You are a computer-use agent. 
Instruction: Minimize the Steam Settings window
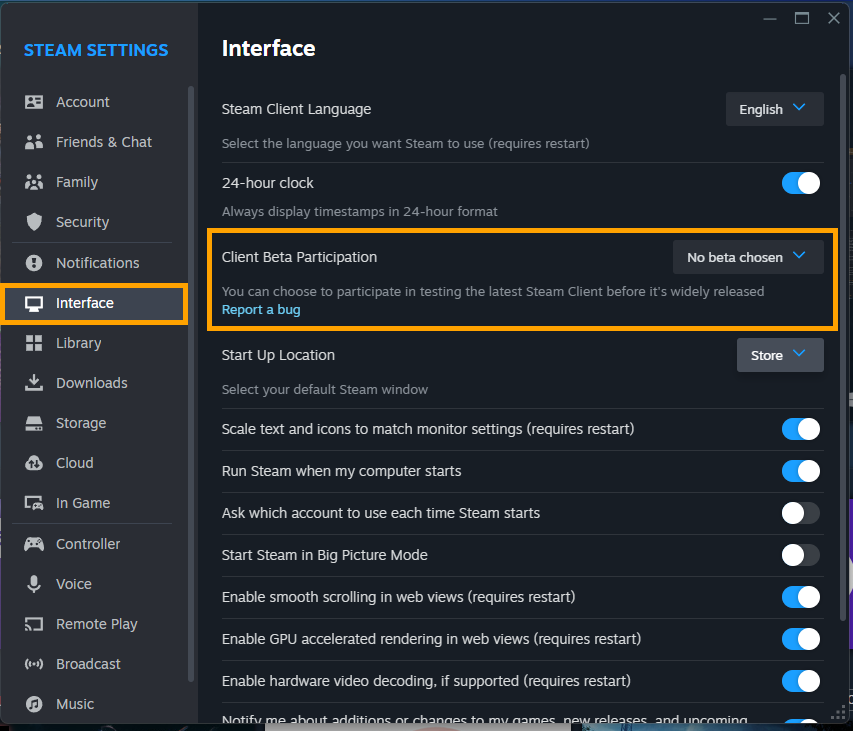[x=770, y=18]
